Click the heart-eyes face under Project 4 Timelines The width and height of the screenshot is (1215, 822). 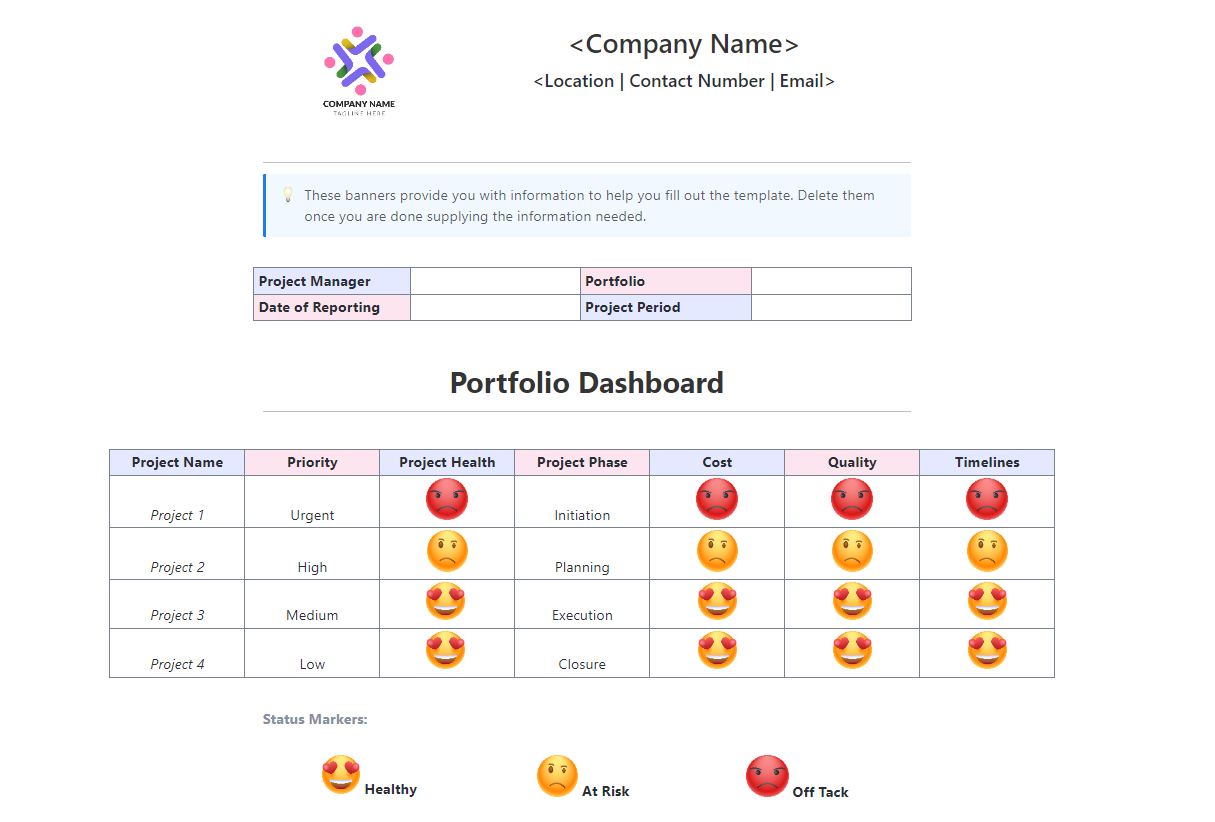[987, 651]
